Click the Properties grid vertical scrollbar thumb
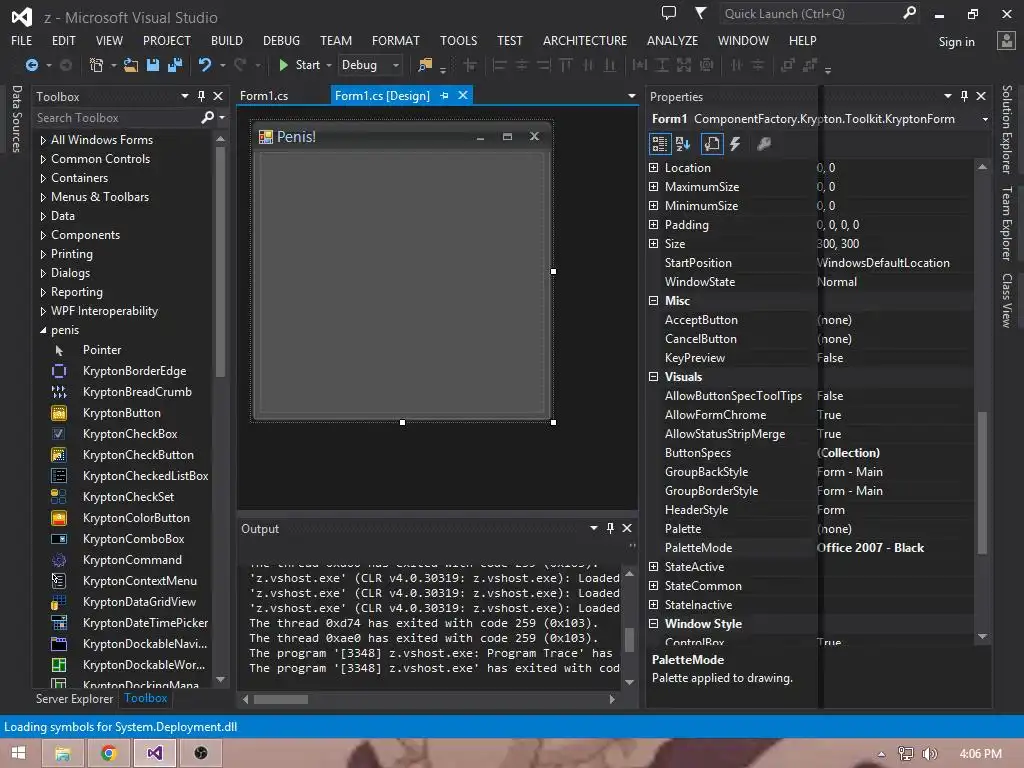This screenshot has height=768, width=1024. tap(982, 483)
